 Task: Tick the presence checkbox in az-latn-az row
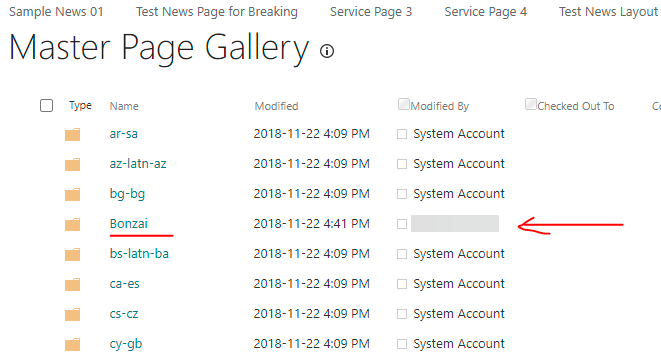coord(402,164)
